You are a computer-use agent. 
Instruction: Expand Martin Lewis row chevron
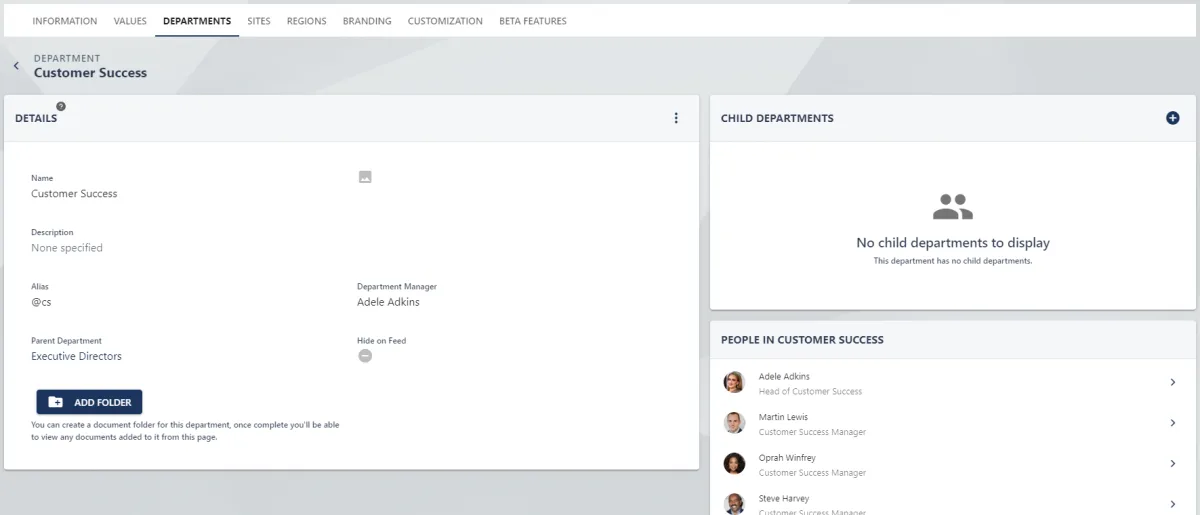point(1173,423)
